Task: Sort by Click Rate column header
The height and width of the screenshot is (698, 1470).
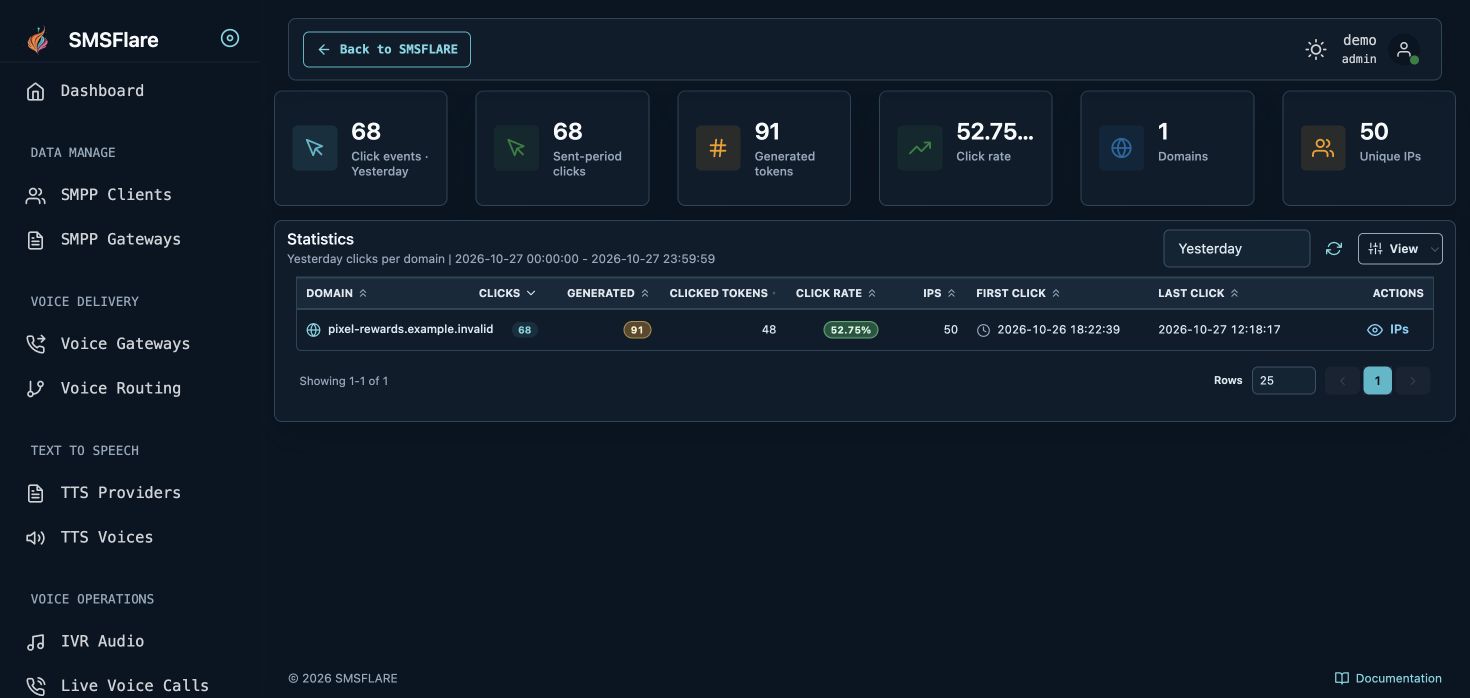Action: click(x=836, y=293)
